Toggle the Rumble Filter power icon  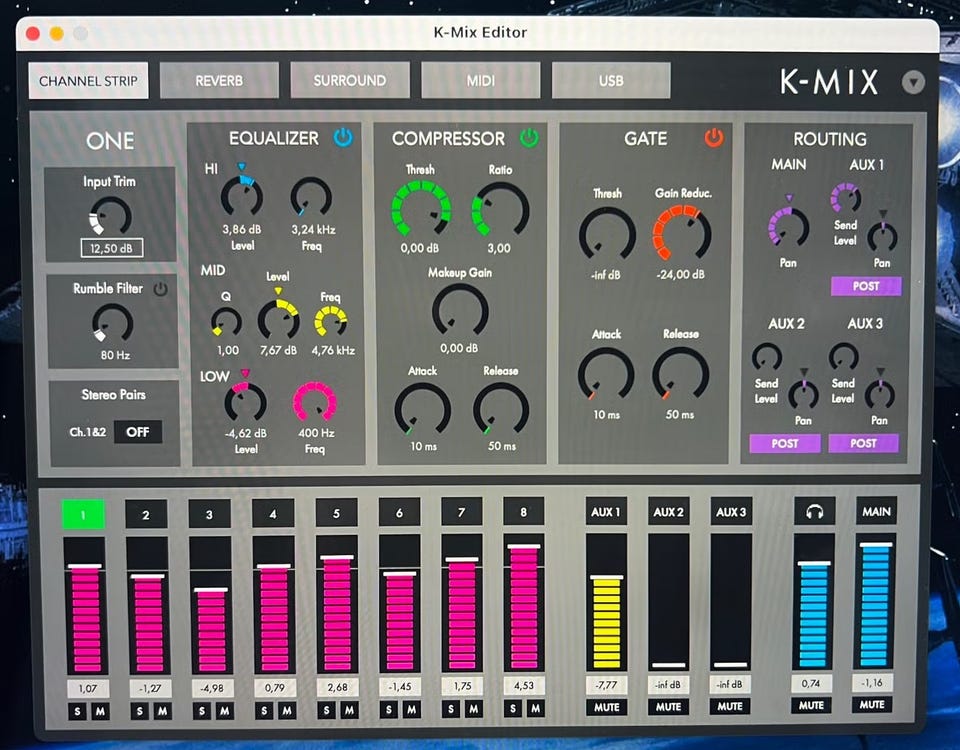(160, 288)
